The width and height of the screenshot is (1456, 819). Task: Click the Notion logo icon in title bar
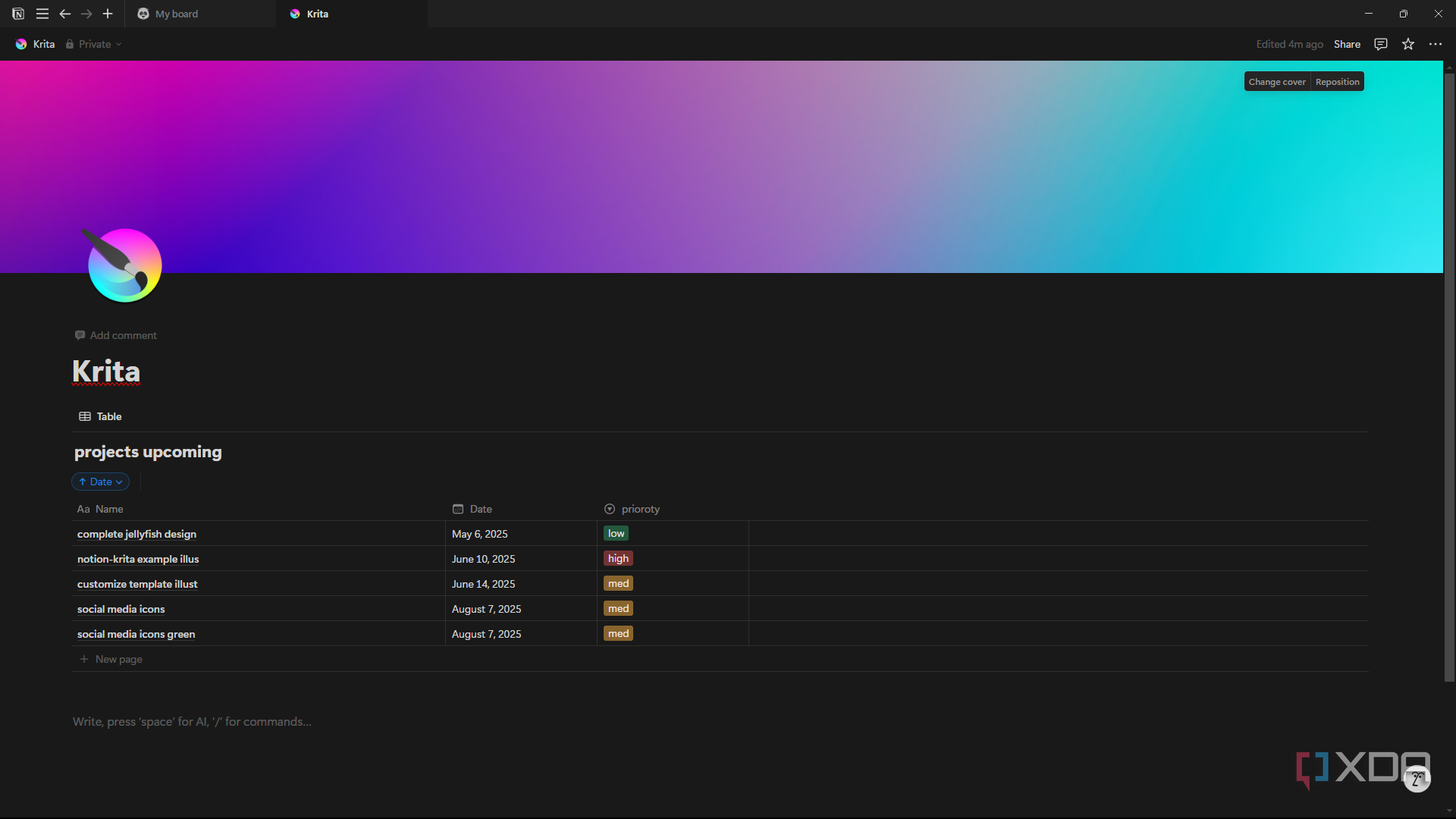18,14
